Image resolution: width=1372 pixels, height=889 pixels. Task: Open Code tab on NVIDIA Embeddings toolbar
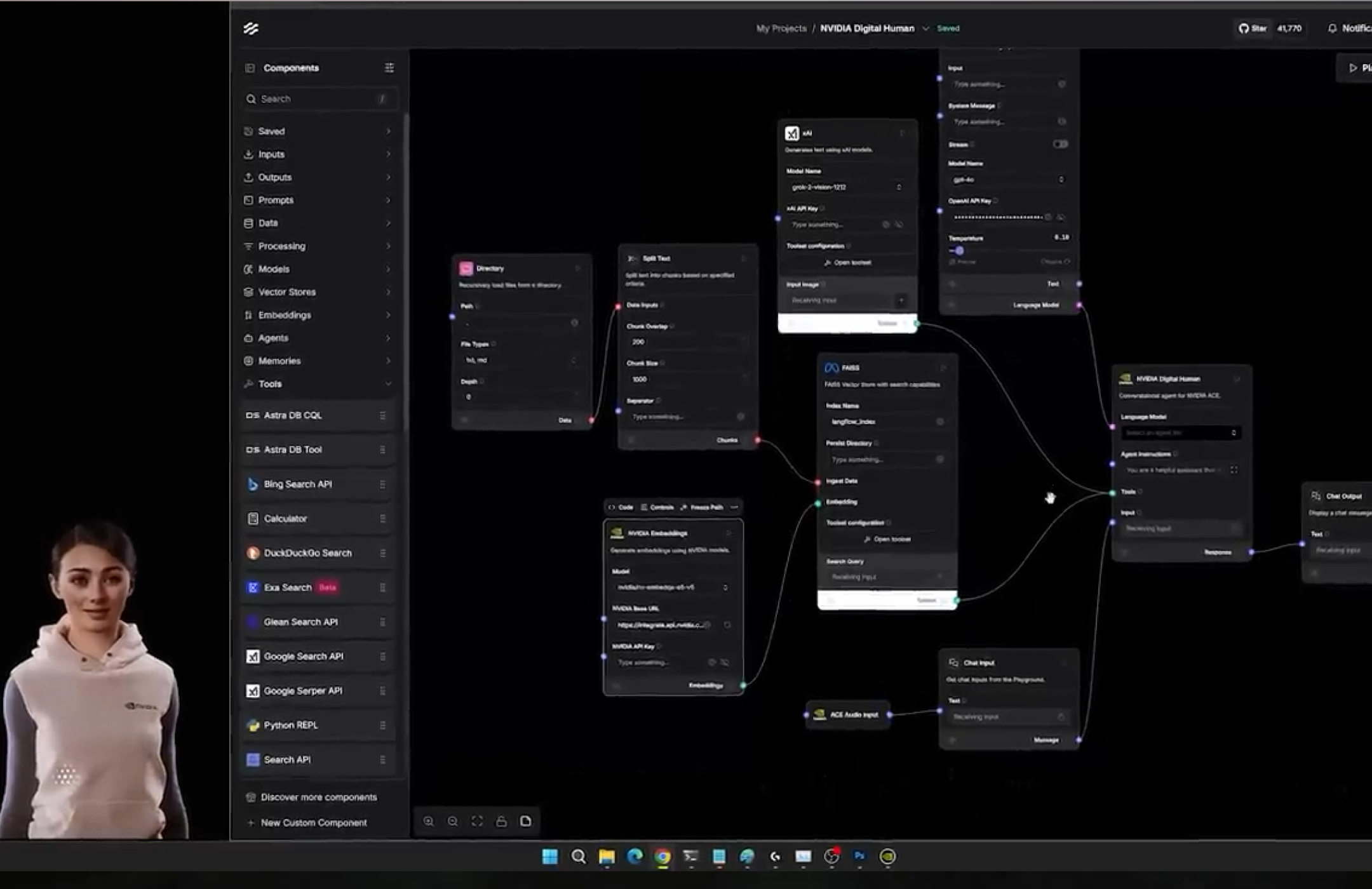pyautogui.click(x=621, y=507)
